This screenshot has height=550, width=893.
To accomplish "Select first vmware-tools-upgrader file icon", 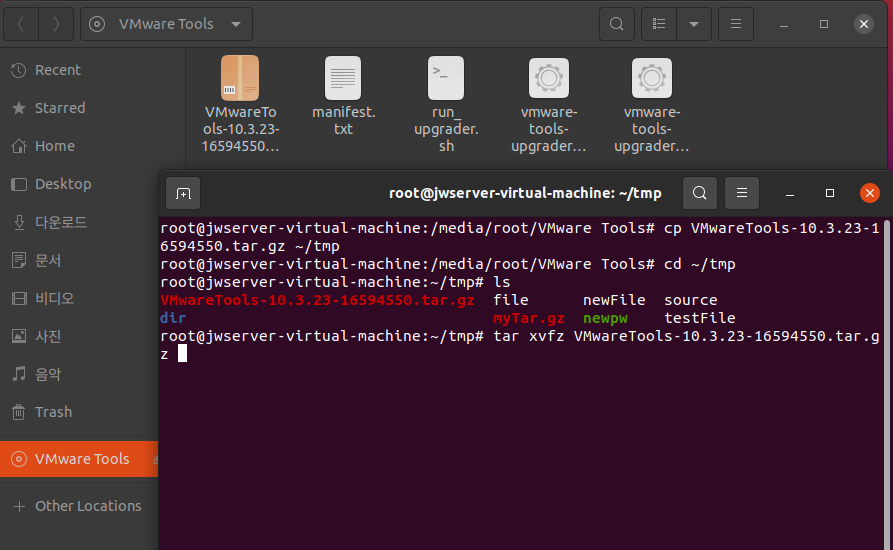I will coord(549,78).
